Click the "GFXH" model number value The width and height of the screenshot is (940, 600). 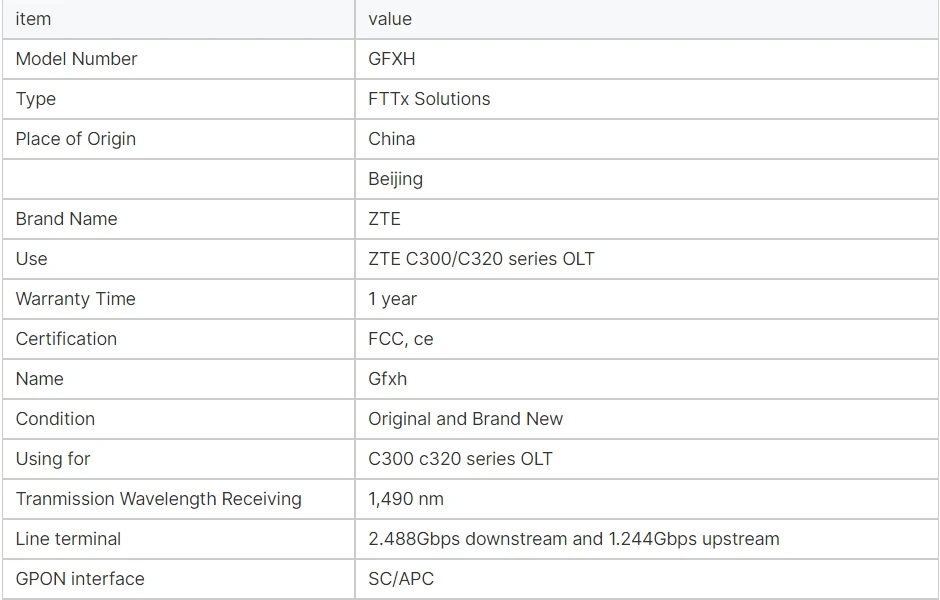tap(392, 59)
